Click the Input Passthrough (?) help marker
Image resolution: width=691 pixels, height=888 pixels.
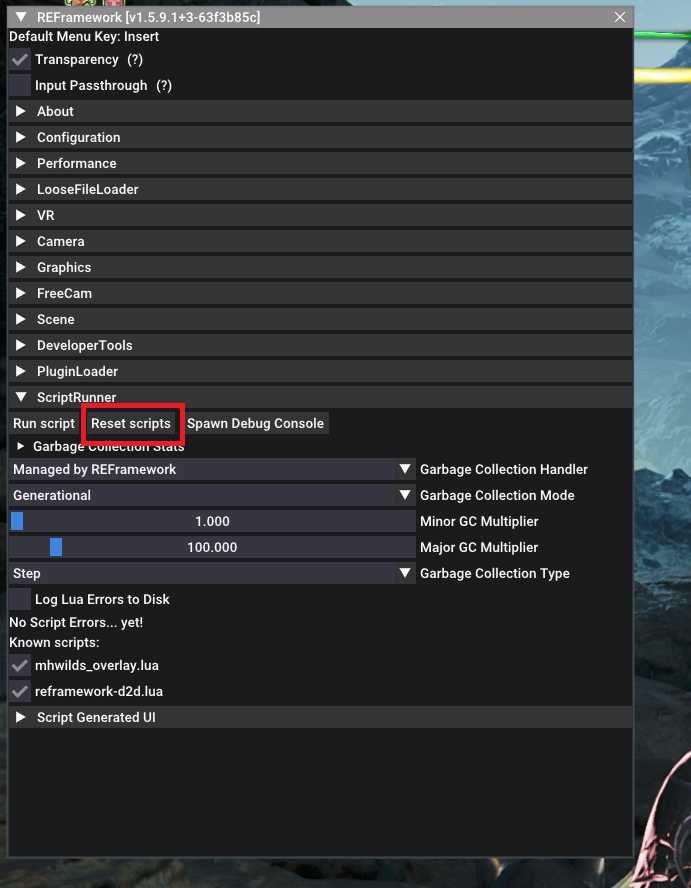click(164, 86)
